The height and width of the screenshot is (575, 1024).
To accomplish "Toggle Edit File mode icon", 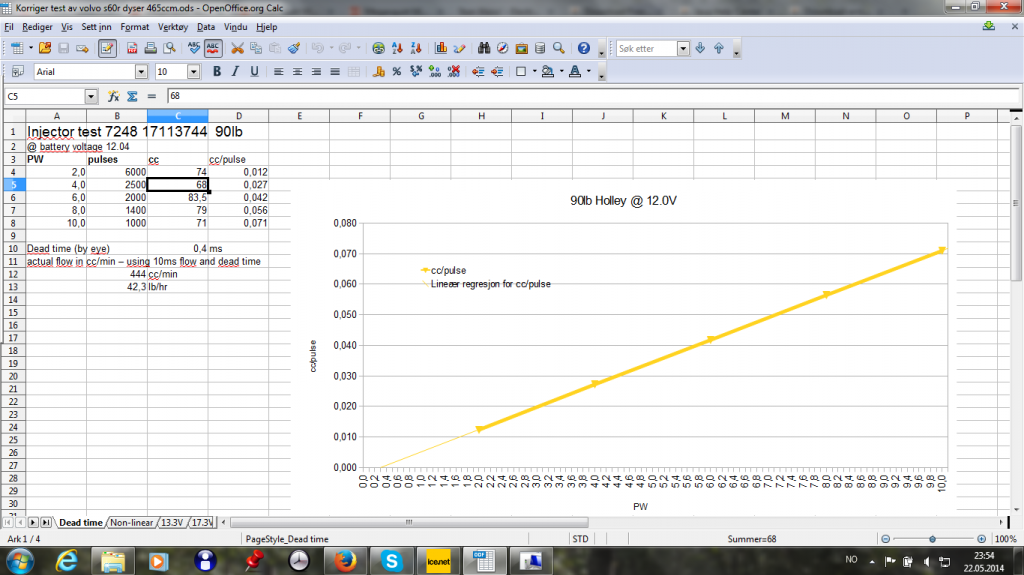I will (107, 48).
